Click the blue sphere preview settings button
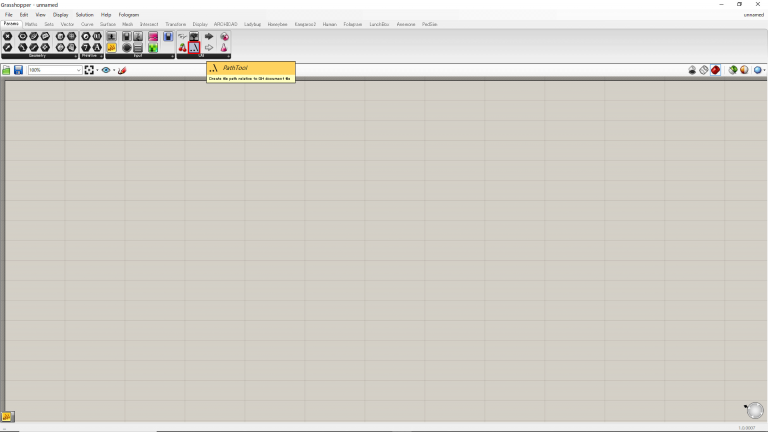Viewport: 768px width, 432px height. coord(758,70)
